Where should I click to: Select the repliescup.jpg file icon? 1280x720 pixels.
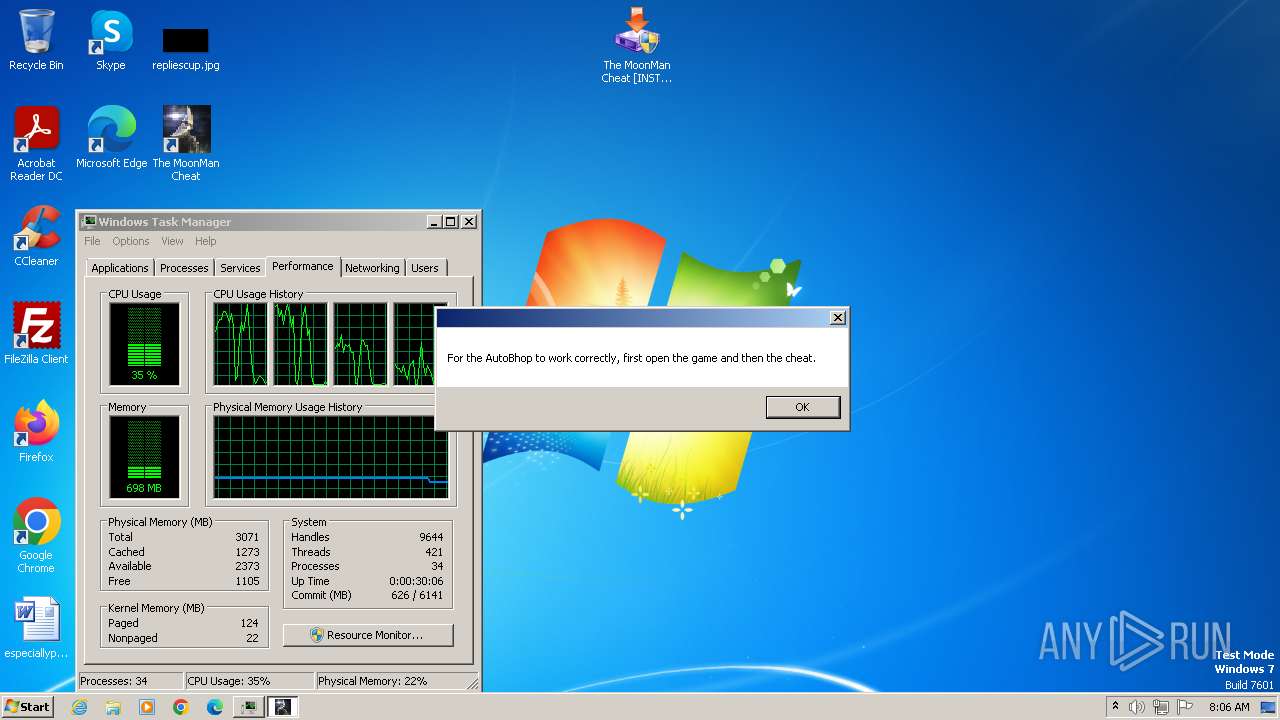(x=186, y=48)
